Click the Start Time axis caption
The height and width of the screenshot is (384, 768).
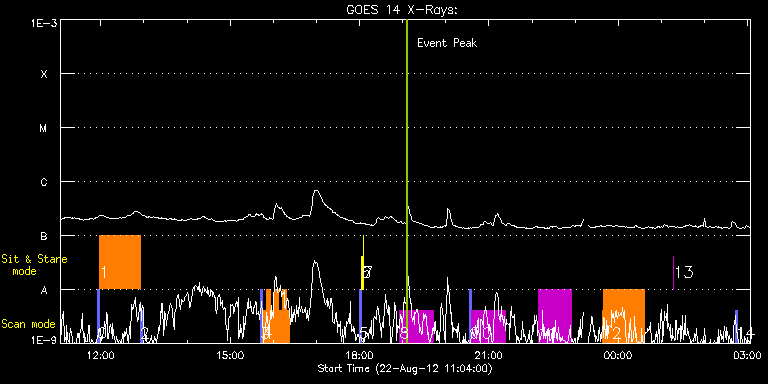click(x=405, y=368)
